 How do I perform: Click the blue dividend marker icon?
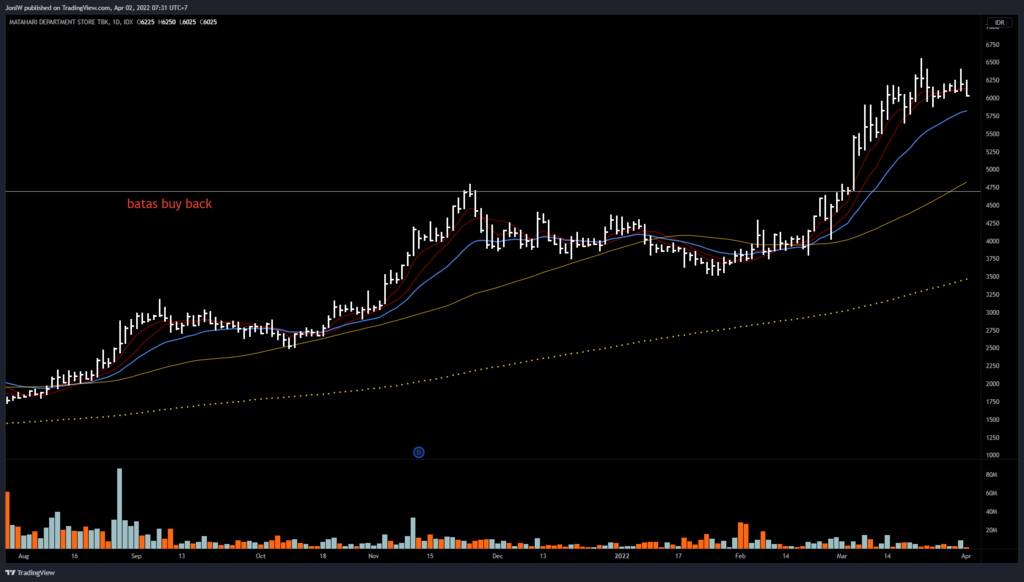419,452
